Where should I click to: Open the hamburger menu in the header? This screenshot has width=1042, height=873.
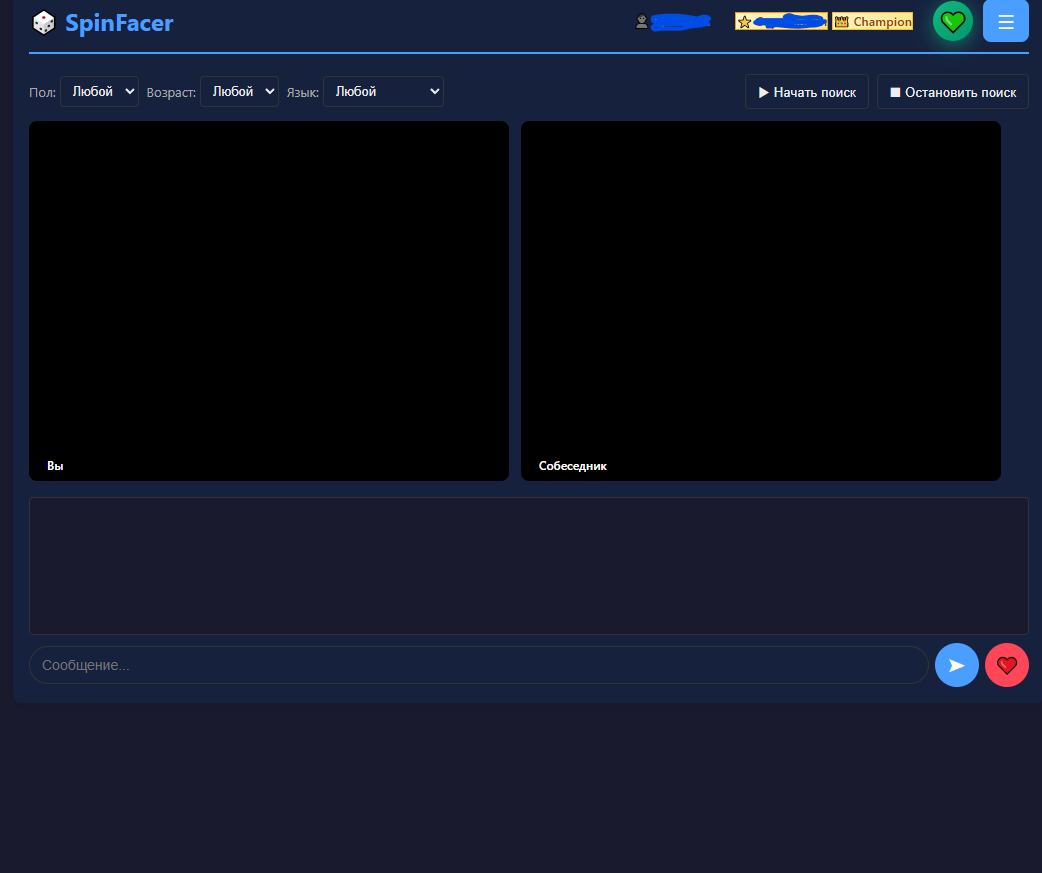1005,21
